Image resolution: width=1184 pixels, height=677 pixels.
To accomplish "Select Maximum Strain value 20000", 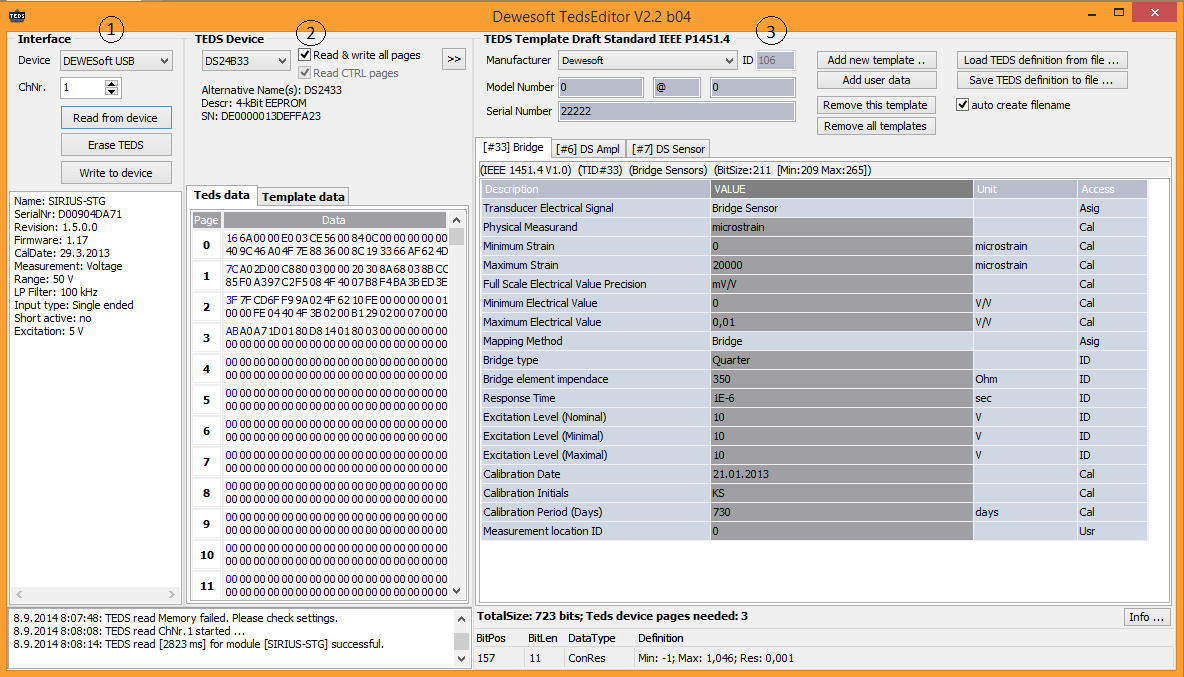I will tap(841, 266).
